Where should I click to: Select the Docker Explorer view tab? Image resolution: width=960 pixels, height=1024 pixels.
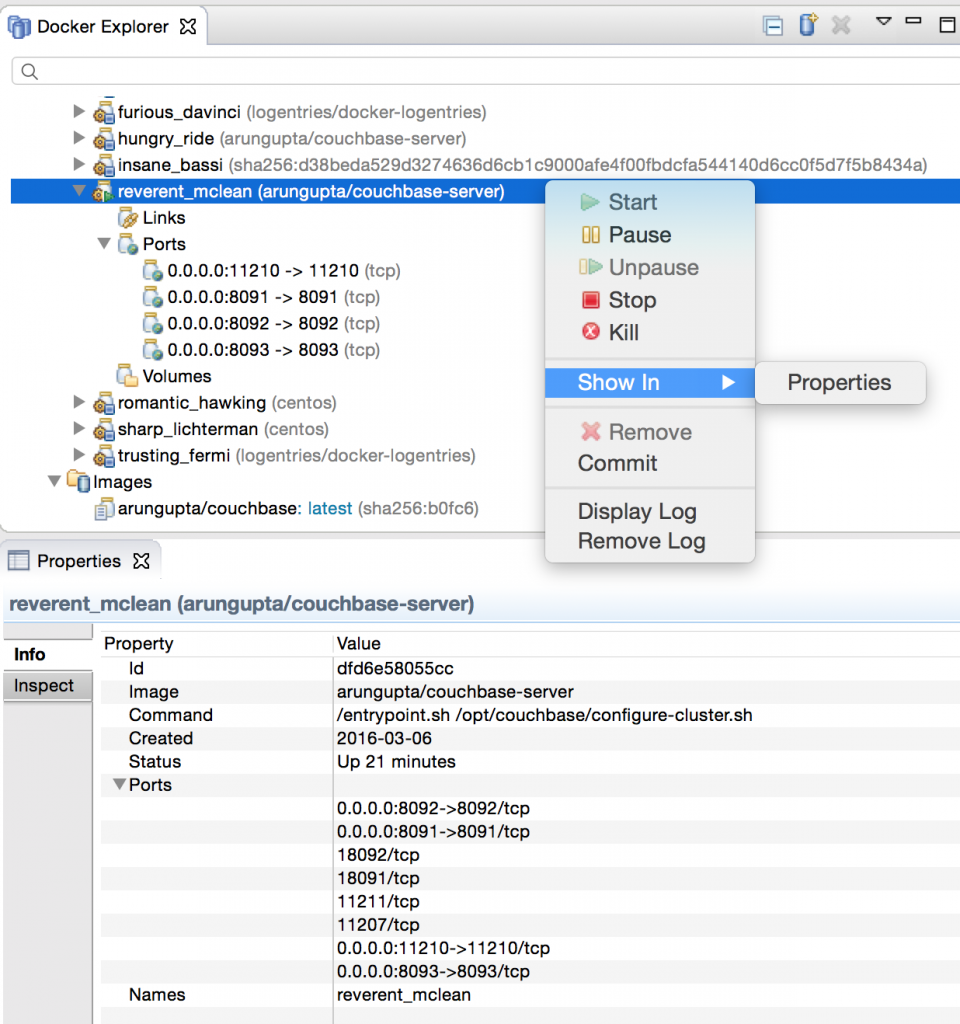tap(103, 27)
